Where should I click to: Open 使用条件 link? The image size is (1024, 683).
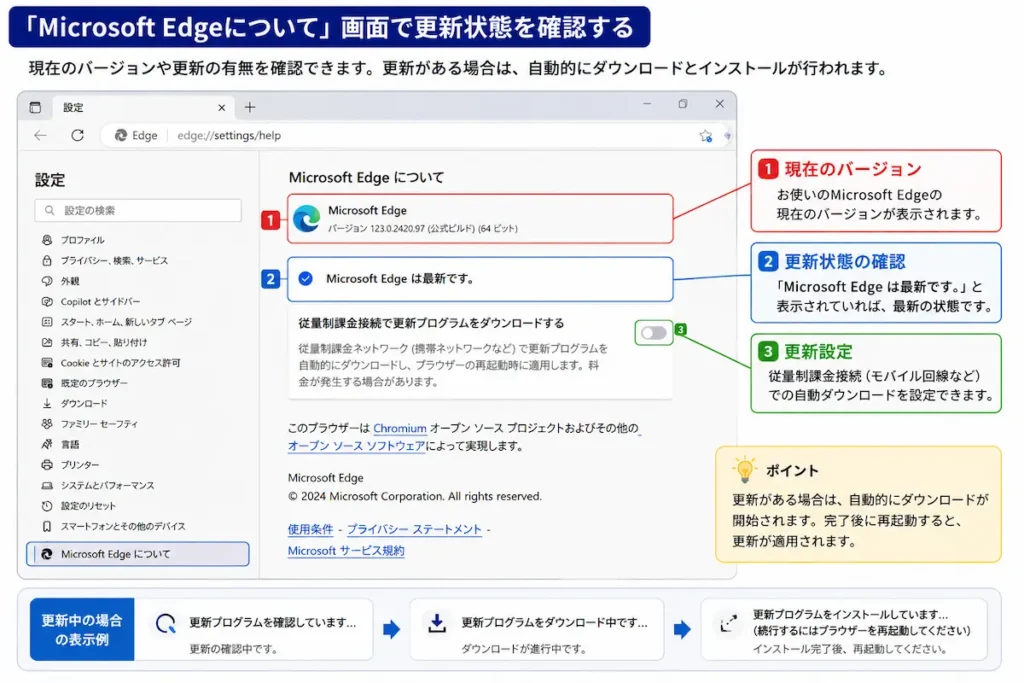coord(310,530)
